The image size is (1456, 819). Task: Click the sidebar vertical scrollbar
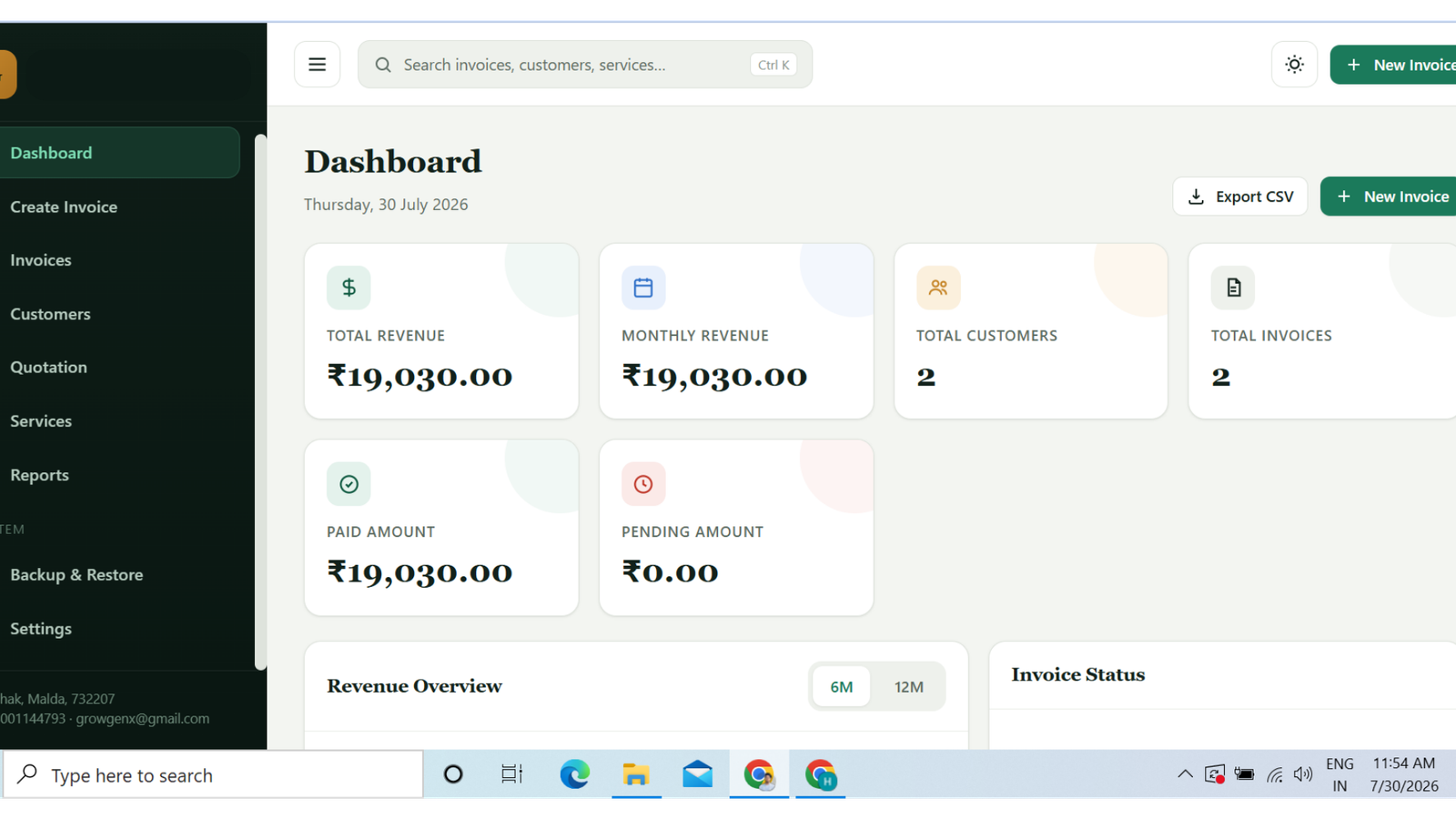260,400
